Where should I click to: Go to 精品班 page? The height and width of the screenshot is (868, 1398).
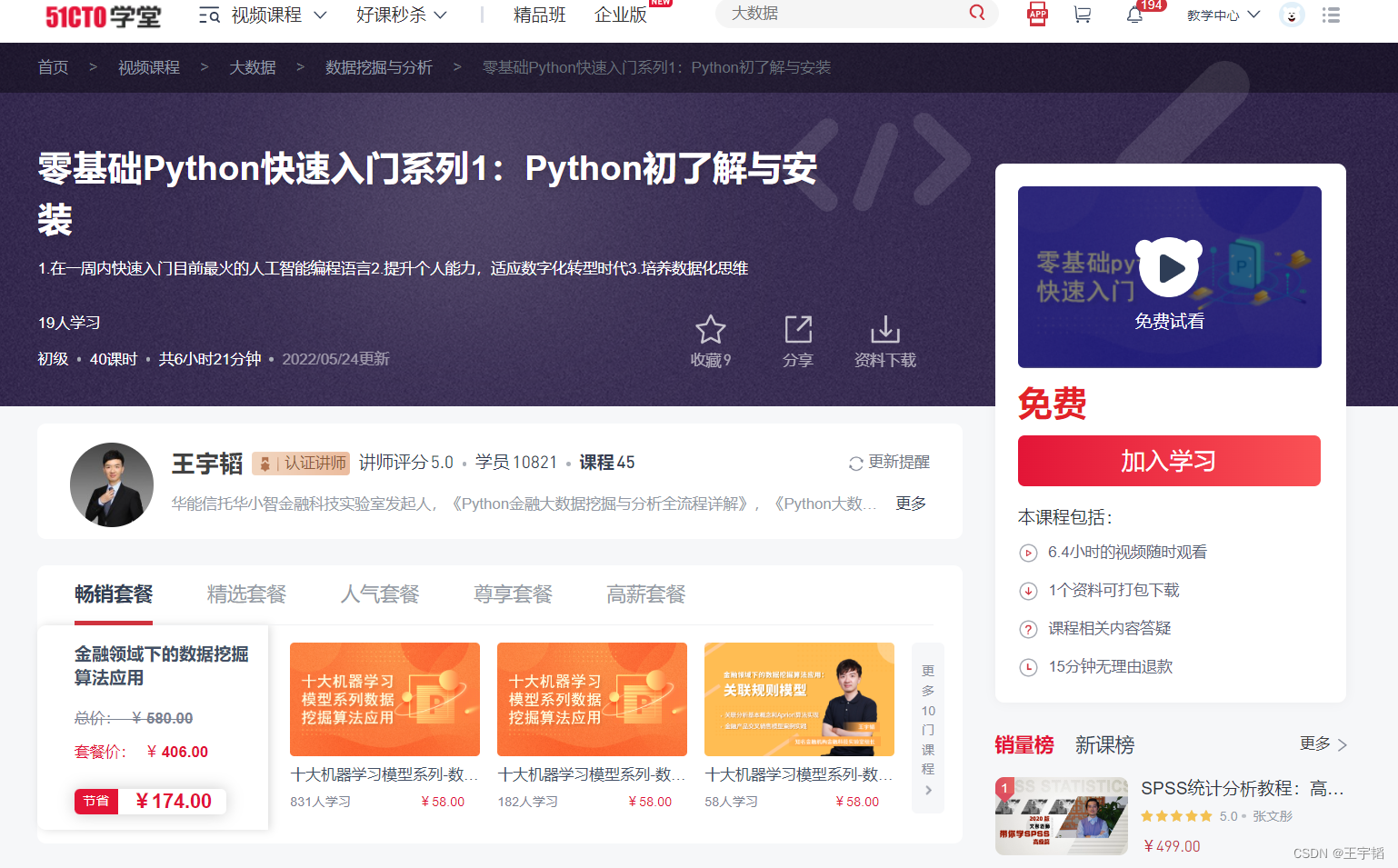coord(539,15)
